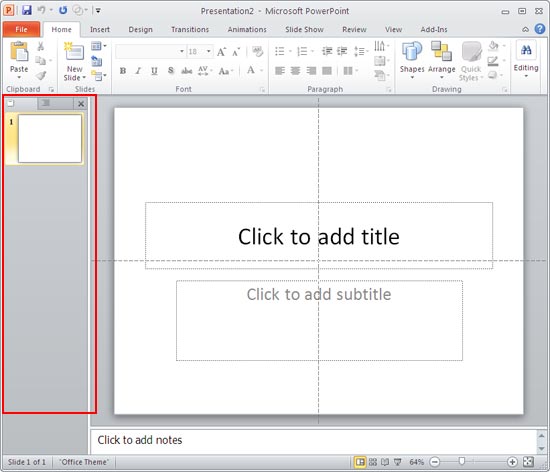Add a slide with New Slide icon
550x472 pixels.
[74, 52]
